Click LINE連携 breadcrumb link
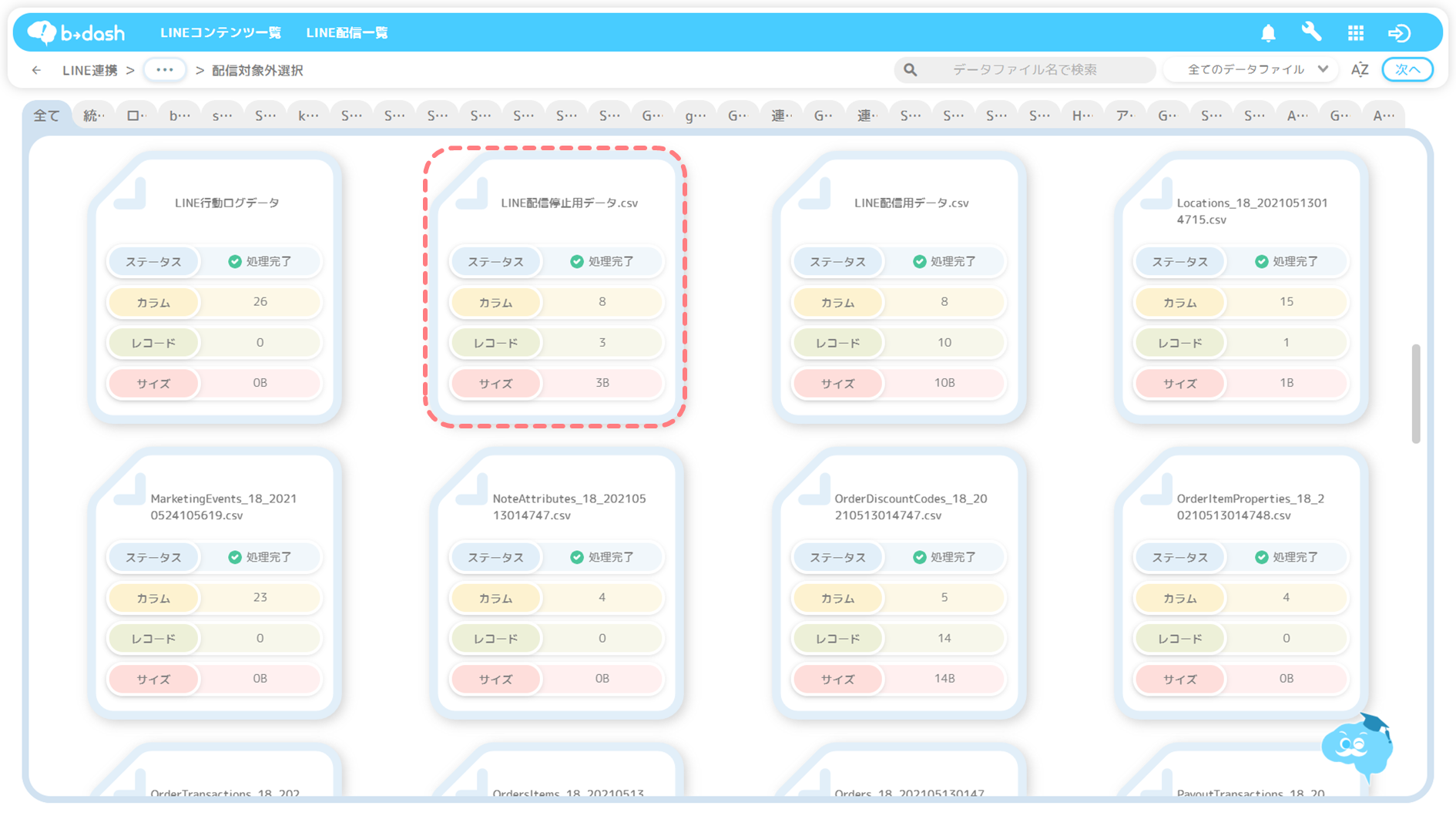This screenshot has width=1456, height=819. (x=90, y=70)
